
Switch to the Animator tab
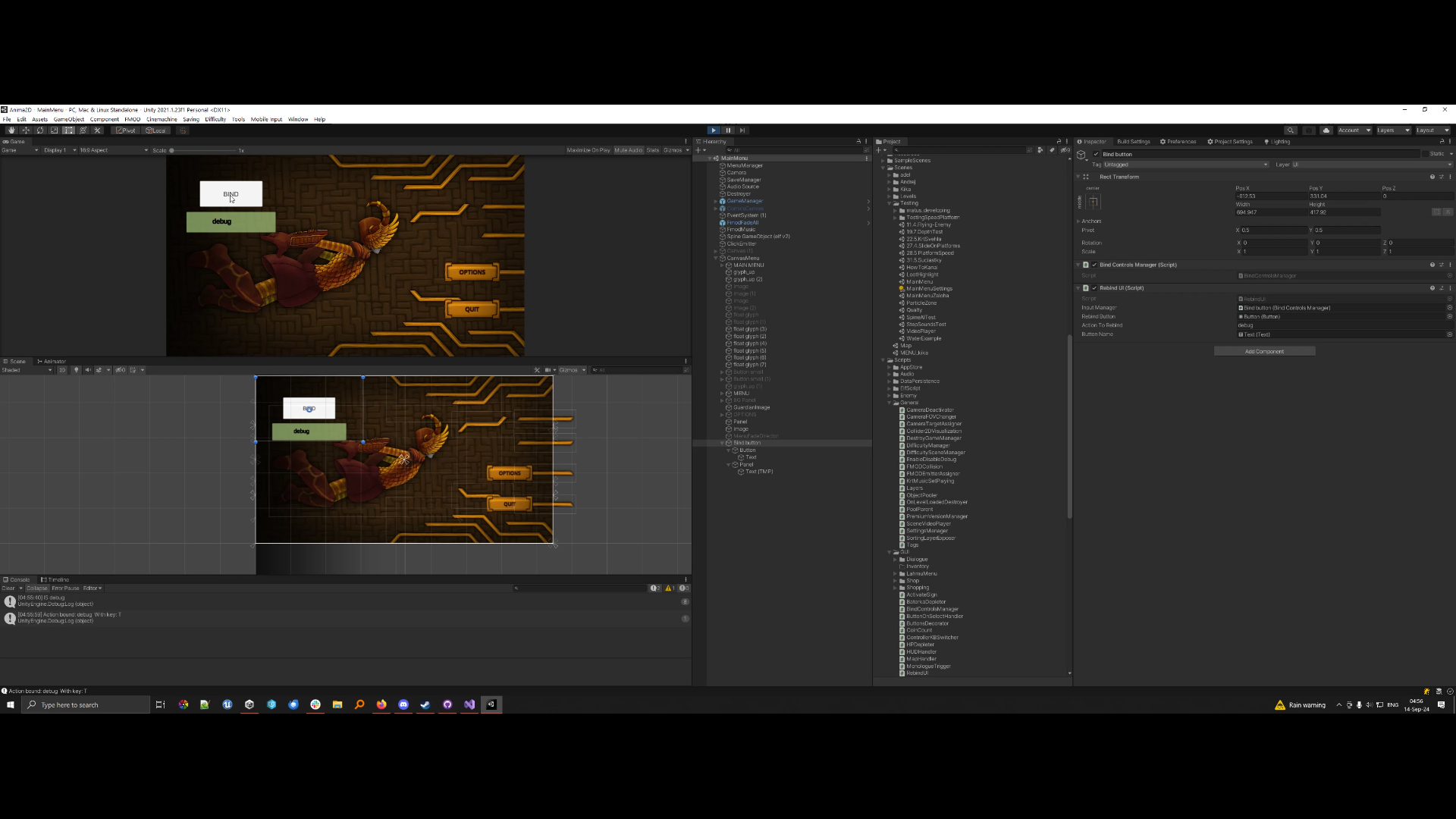(52, 362)
